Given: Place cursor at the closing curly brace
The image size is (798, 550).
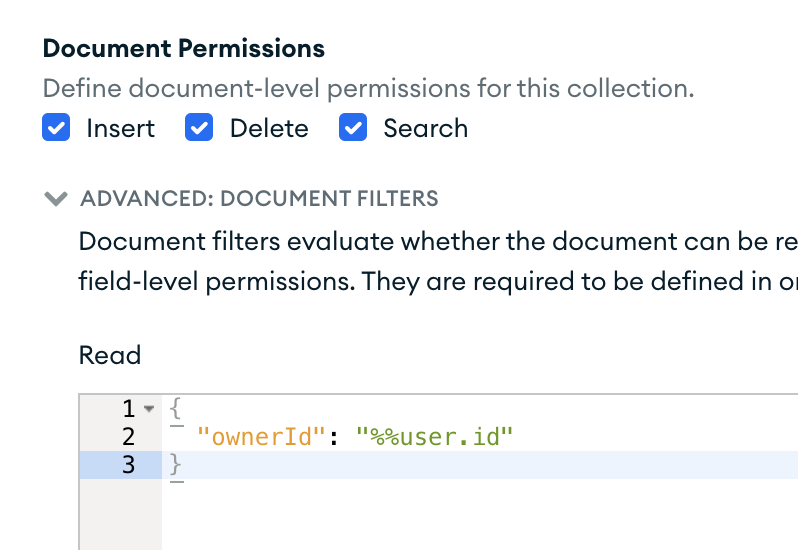Looking at the screenshot, I should 177,465.
